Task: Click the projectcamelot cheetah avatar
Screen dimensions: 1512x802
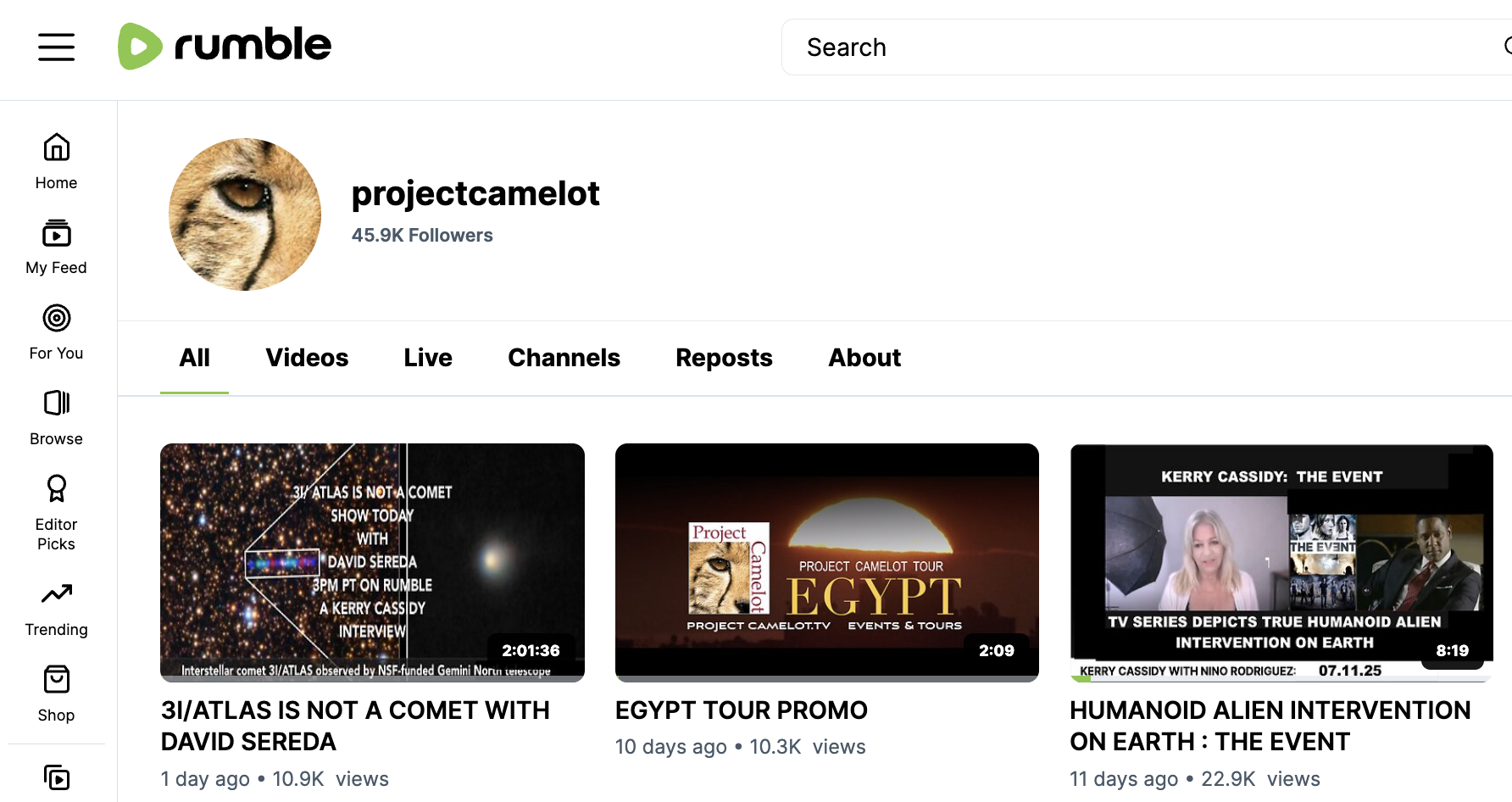Action: pyautogui.click(x=245, y=214)
